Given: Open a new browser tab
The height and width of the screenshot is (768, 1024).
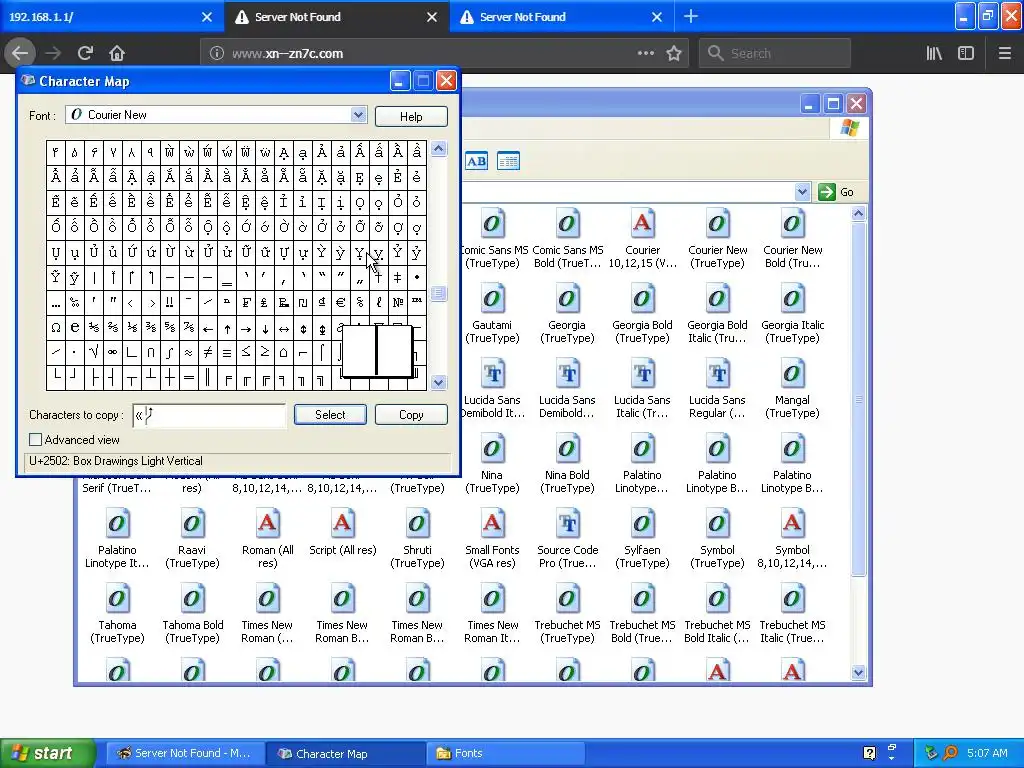Looking at the screenshot, I should click(691, 17).
